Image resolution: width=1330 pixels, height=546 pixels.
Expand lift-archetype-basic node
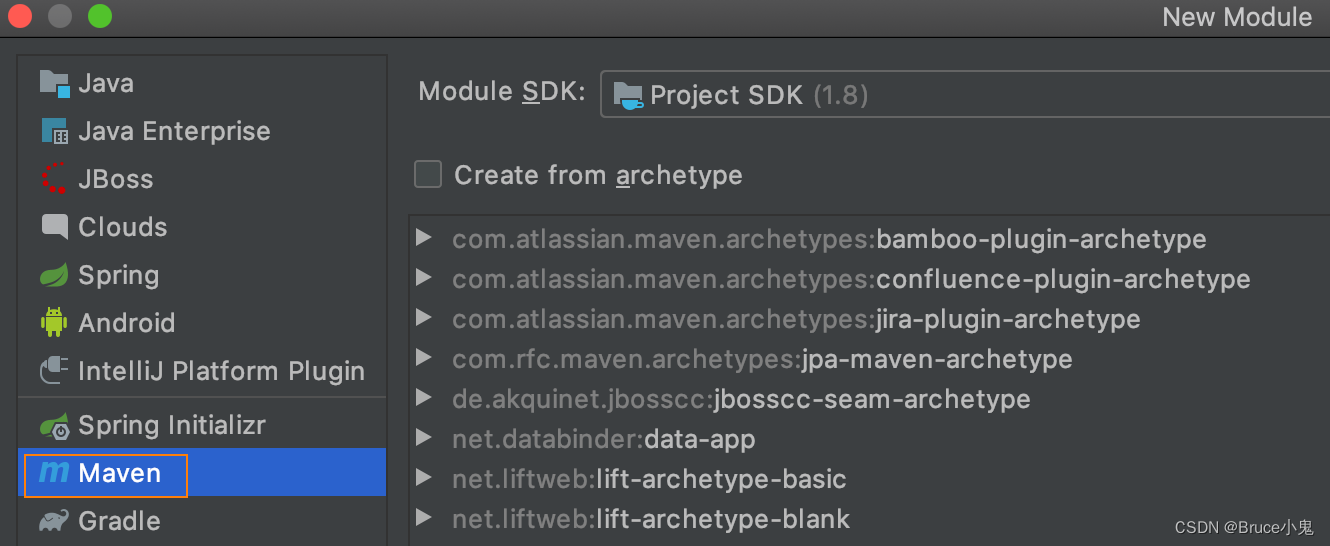coord(424,478)
